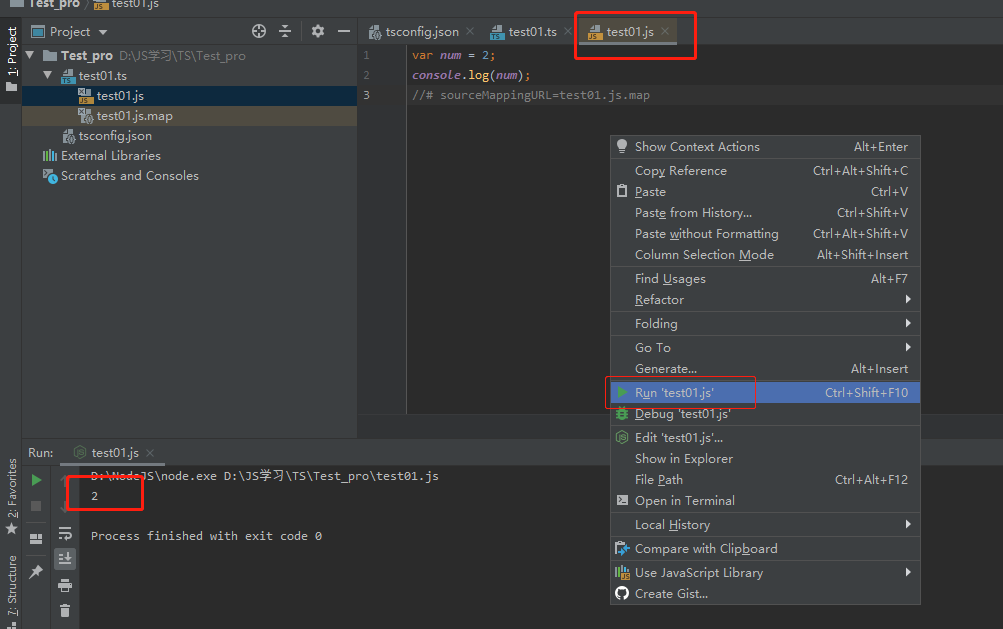Click the Stop button in Run panel
This screenshot has height=629, width=1003.
(x=36, y=506)
